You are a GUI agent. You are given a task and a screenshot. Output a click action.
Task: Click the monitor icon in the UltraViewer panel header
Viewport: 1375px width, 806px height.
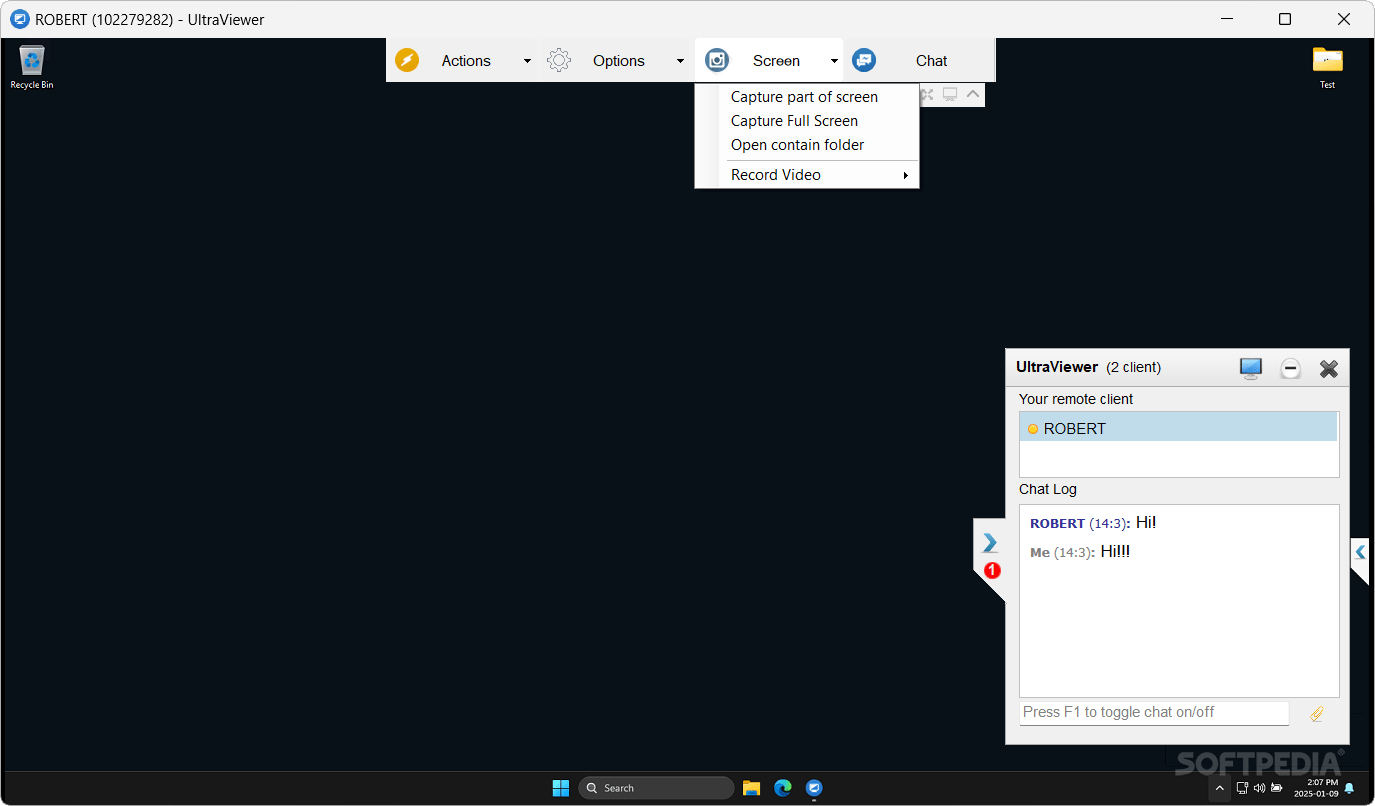1250,368
